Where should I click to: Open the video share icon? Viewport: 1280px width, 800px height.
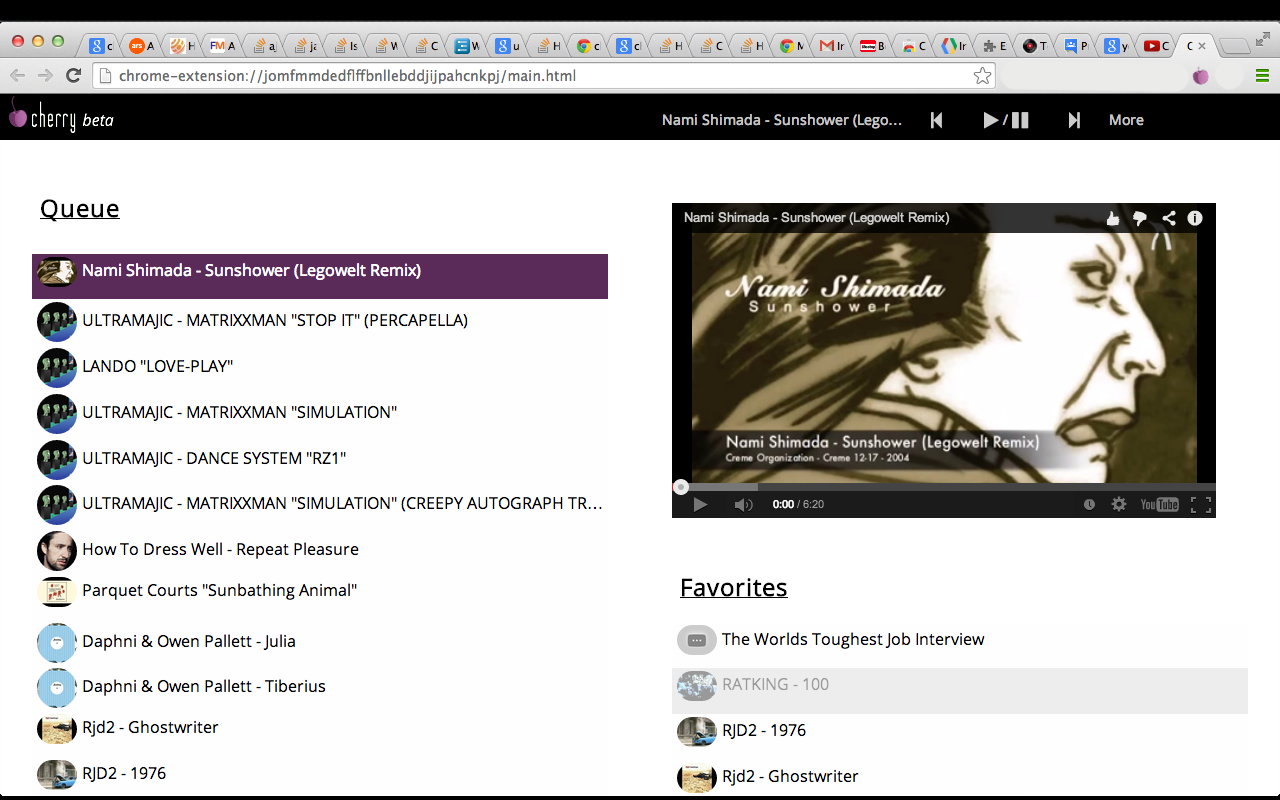click(x=1168, y=218)
